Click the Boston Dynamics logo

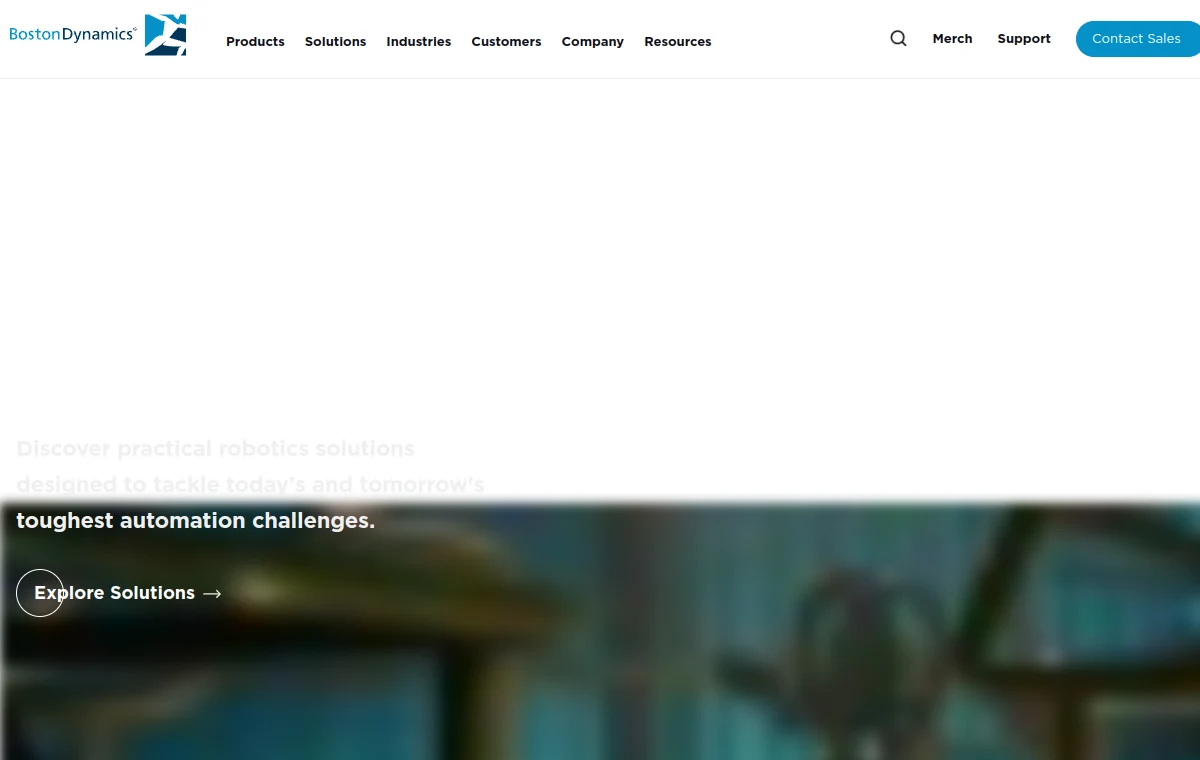click(98, 35)
